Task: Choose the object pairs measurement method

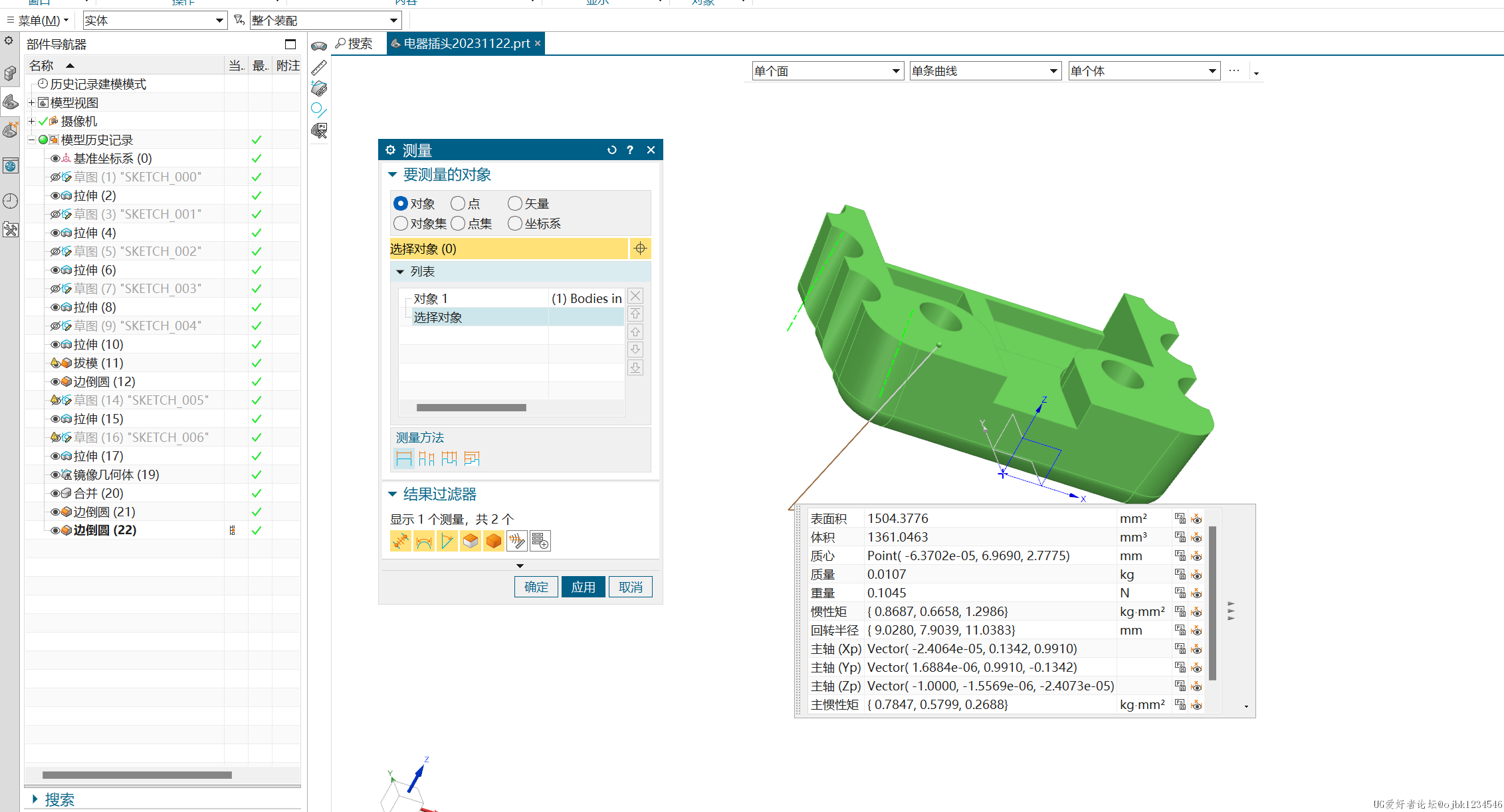Action: click(x=427, y=458)
